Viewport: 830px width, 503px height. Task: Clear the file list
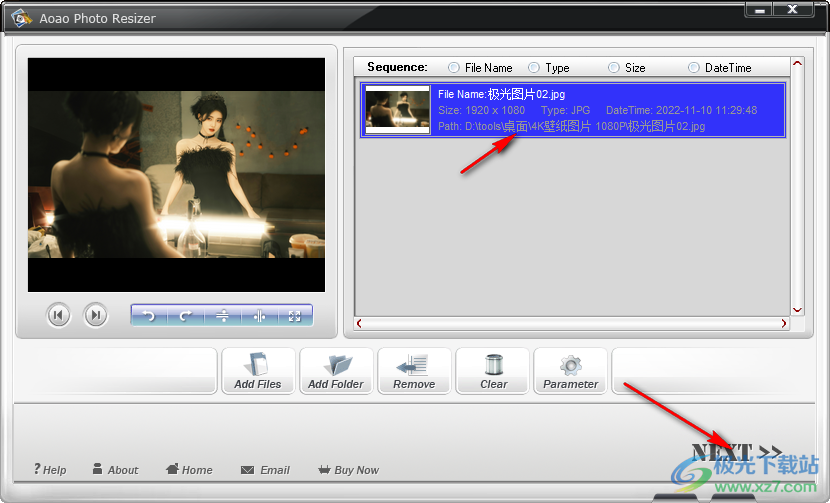(x=492, y=371)
